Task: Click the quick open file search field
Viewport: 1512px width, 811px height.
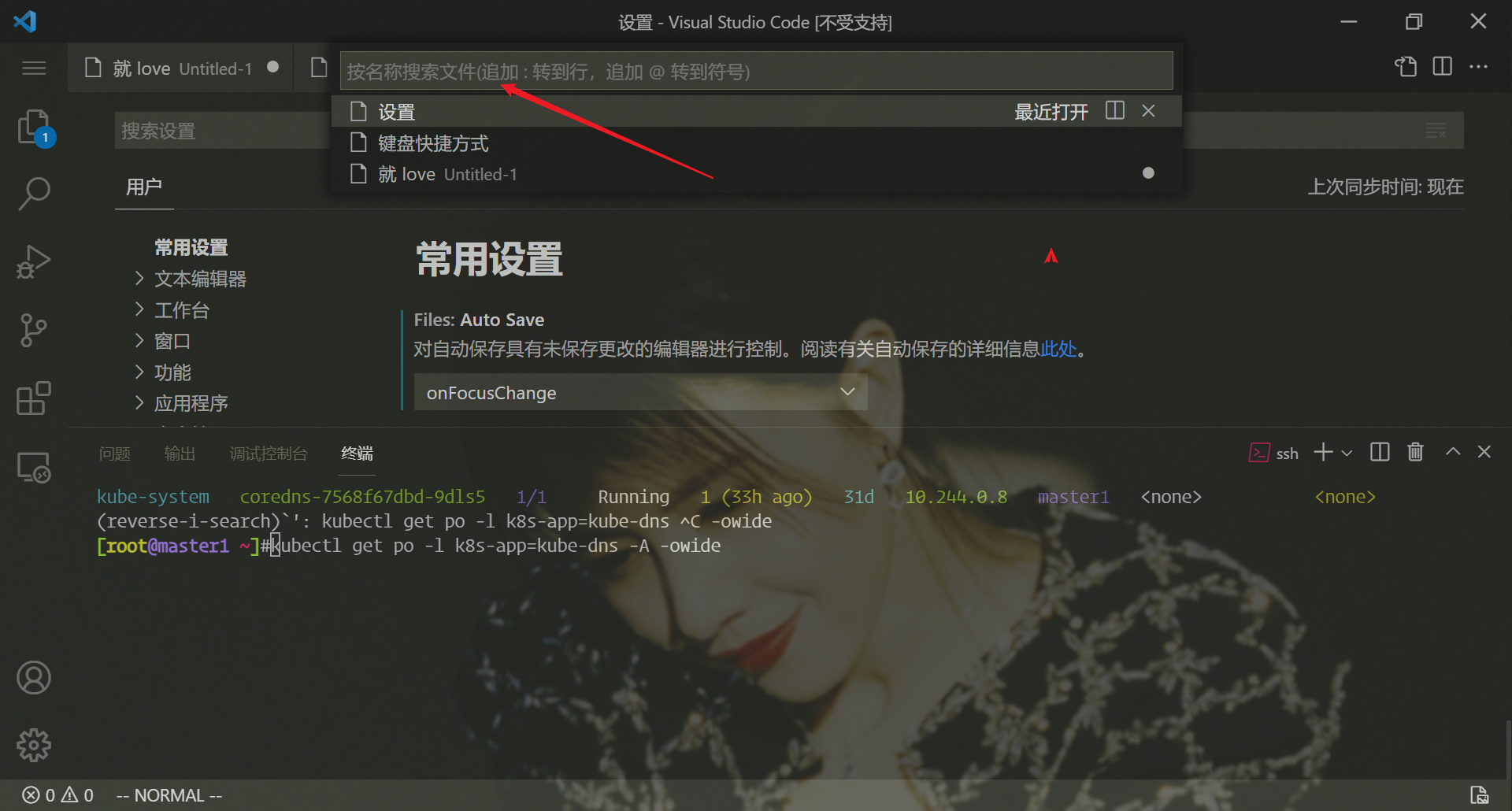Action: (756, 72)
